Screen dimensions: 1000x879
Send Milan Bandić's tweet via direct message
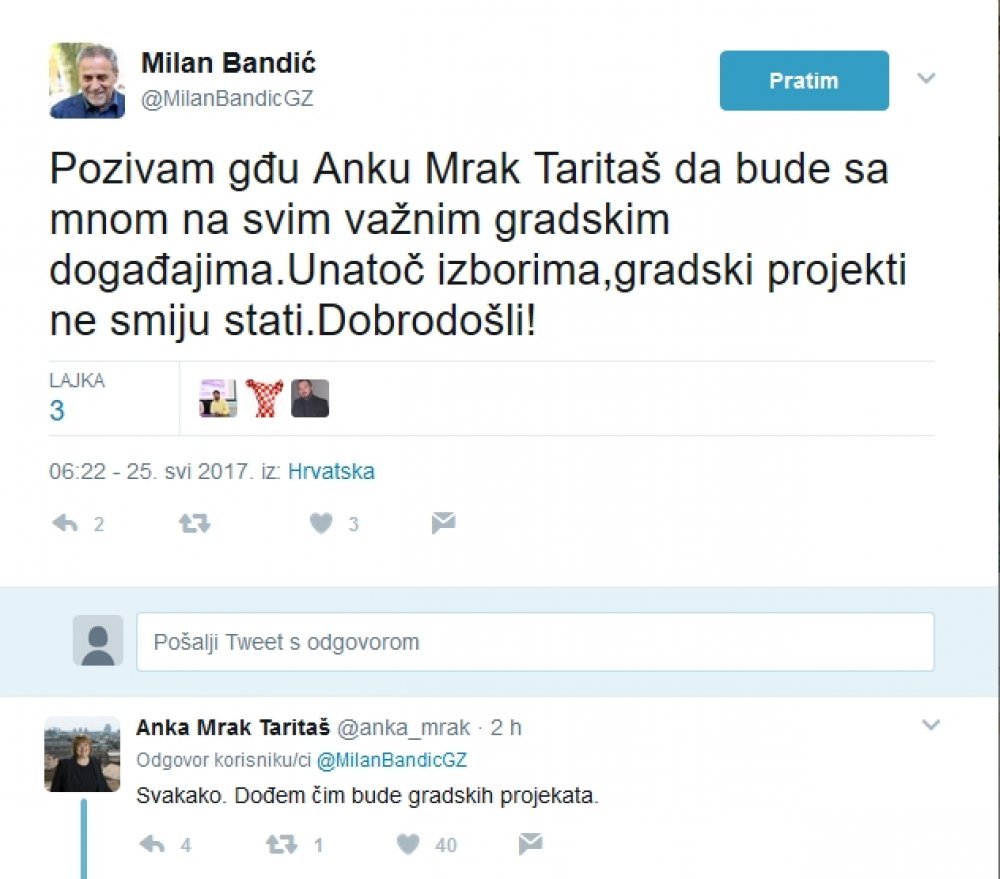pyautogui.click(x=443, y=523)
